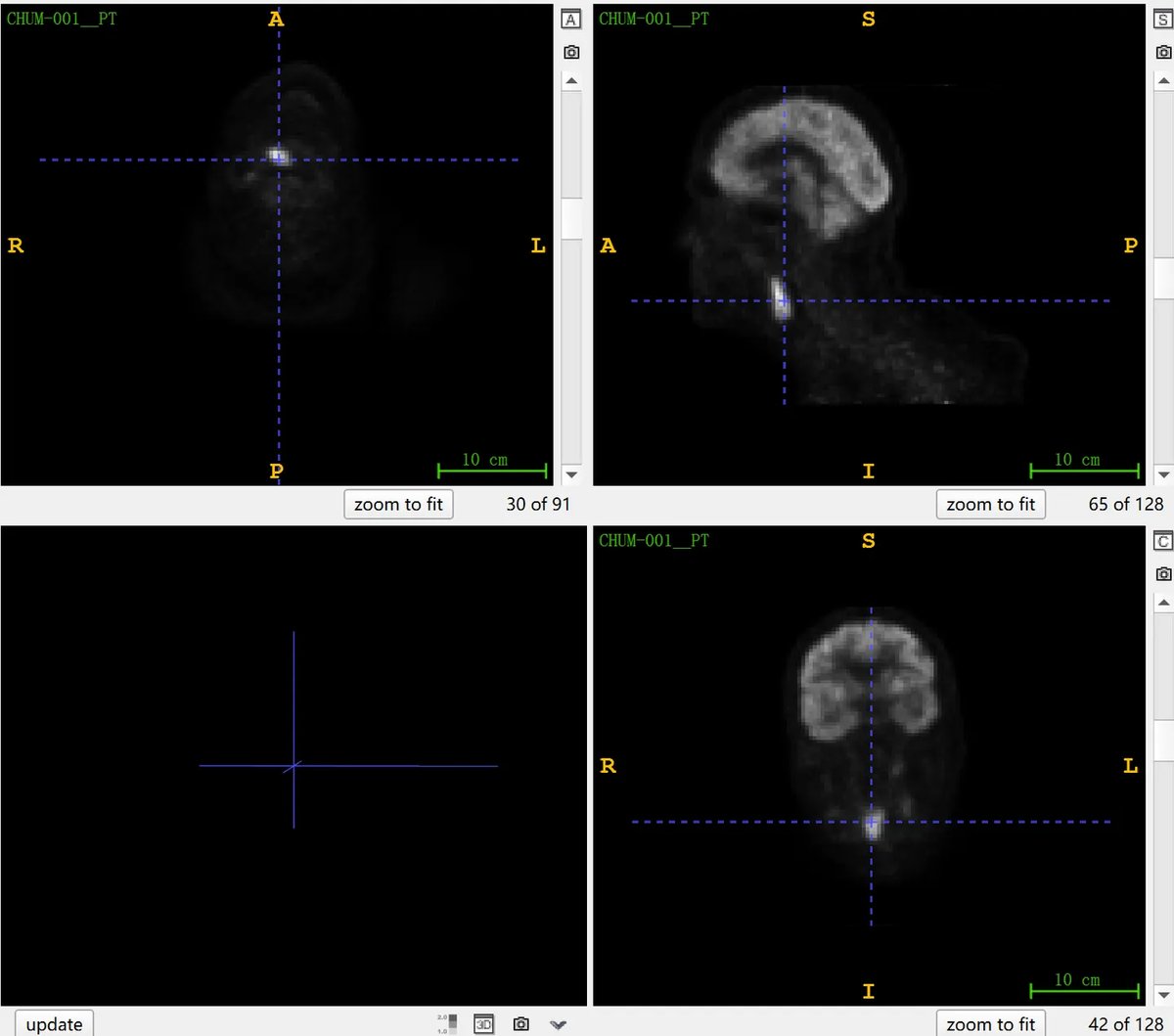Viewport: 1174px width, 1036px height.
Task: Click the '42 of 128' coronal slice indicator
Action: tap(1126, 1024)
